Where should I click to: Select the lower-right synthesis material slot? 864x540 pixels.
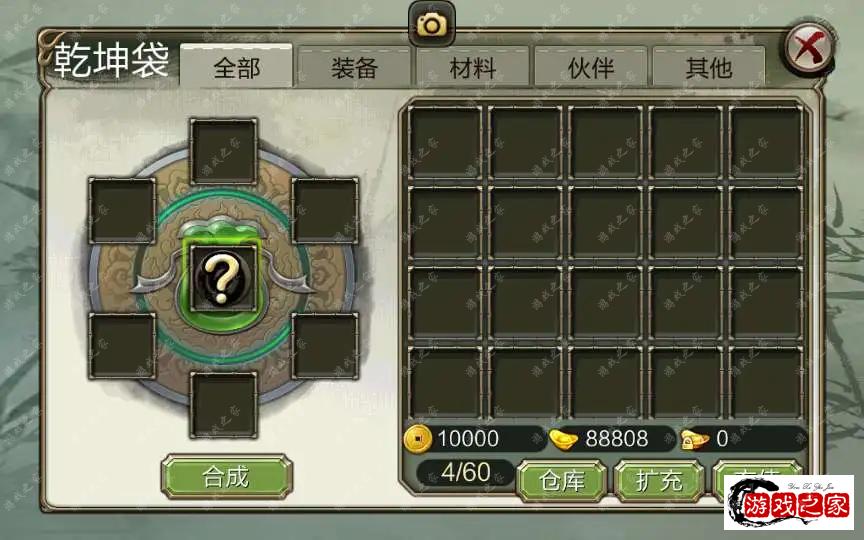325,346
